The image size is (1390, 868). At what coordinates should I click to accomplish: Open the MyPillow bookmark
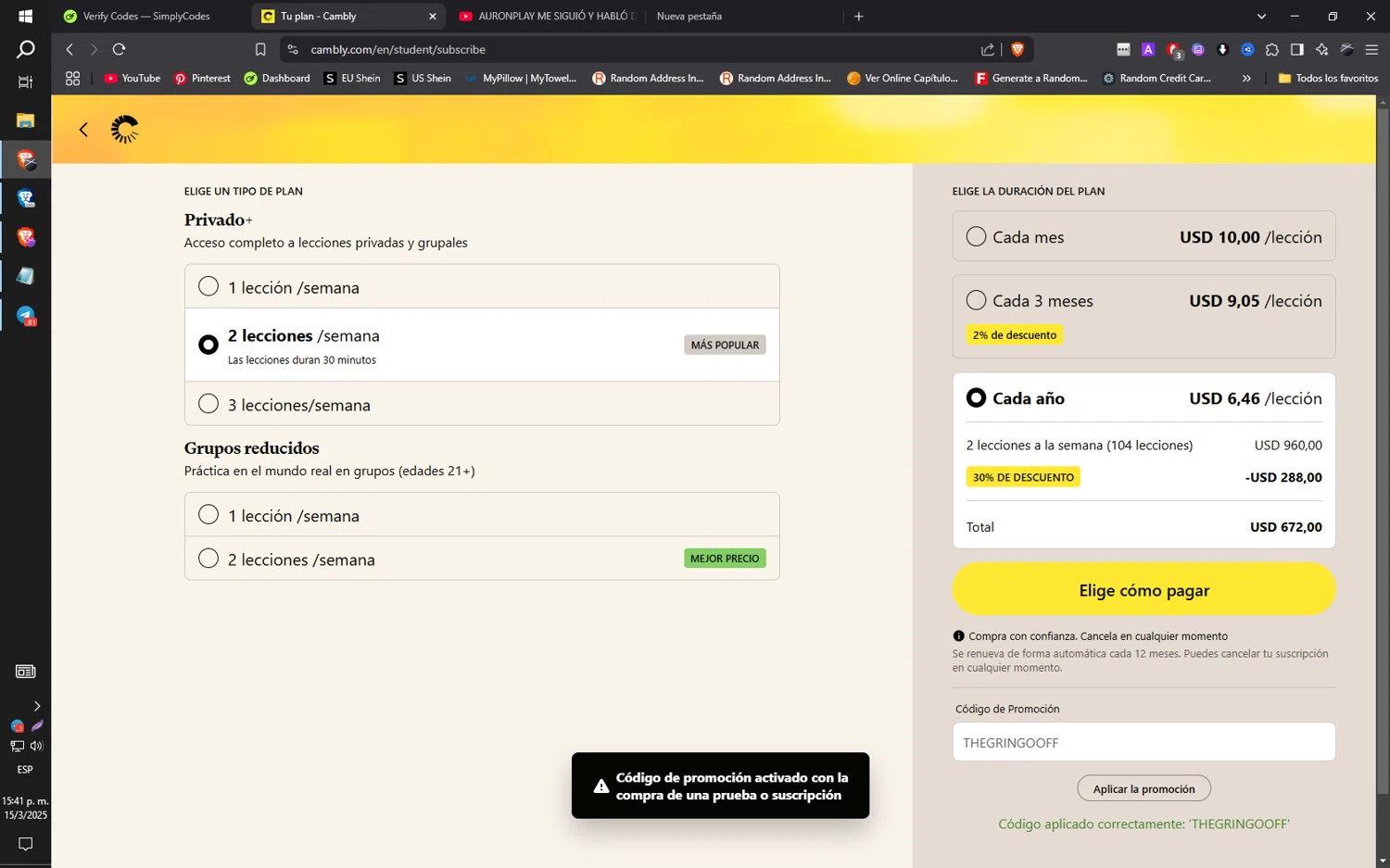[x=522, y=79]
